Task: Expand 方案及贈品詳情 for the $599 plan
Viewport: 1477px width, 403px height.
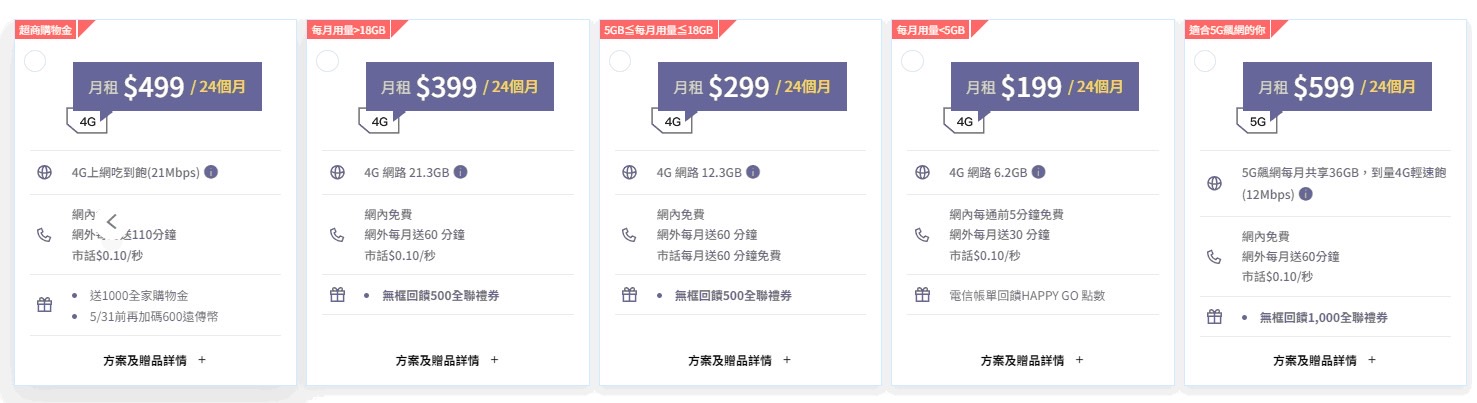Action: [1325, 360]
